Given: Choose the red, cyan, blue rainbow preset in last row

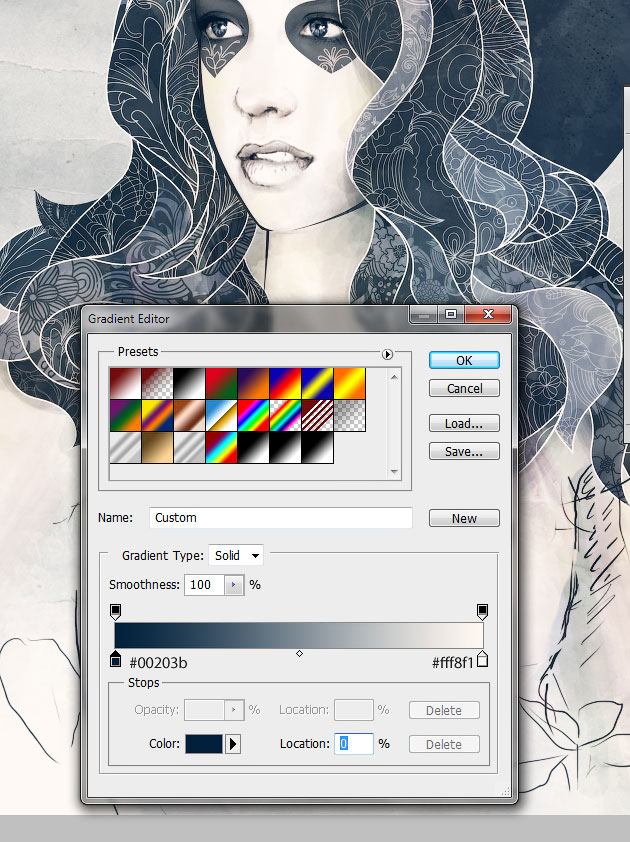Looking at the screenshot, I should coord(221,447).
